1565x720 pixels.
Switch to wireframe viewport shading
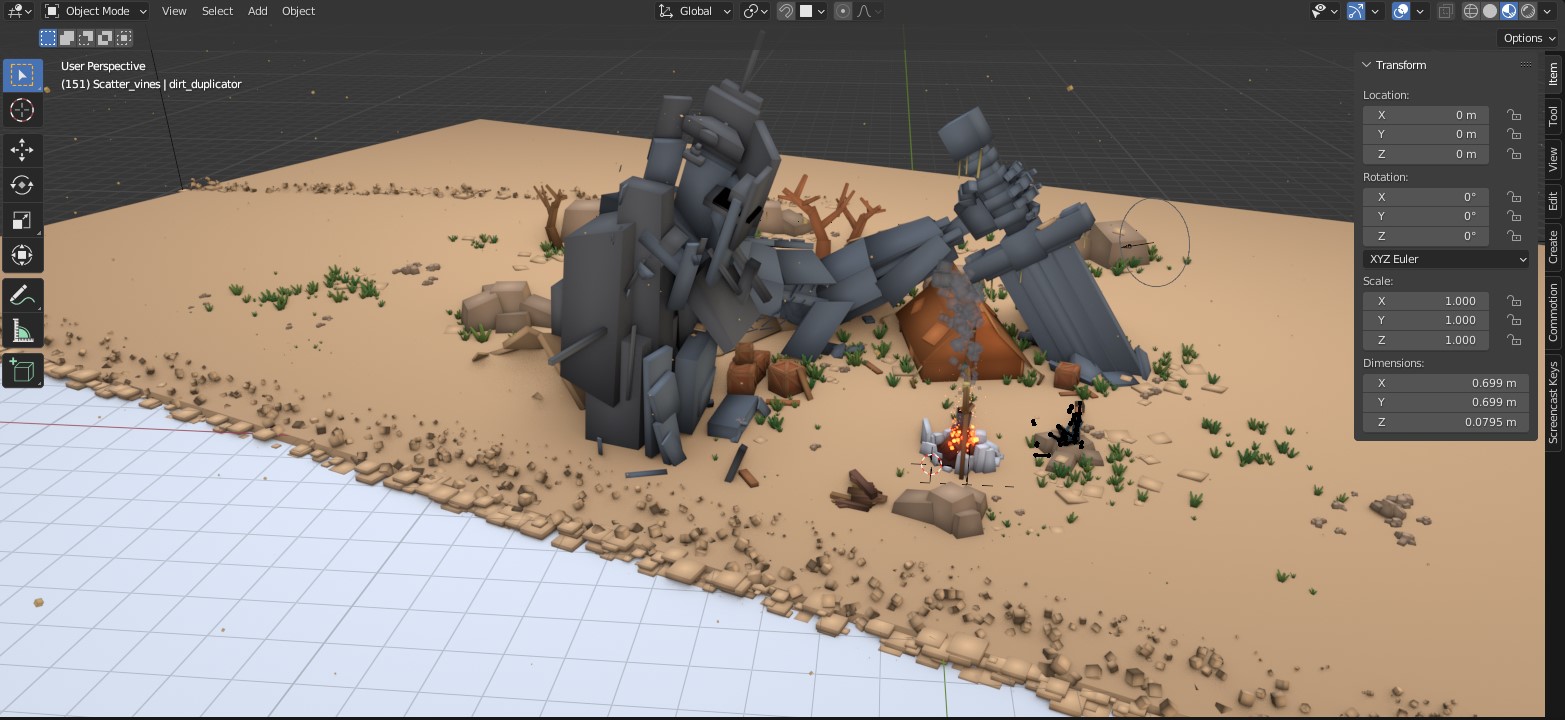[x=1471, y=11]
